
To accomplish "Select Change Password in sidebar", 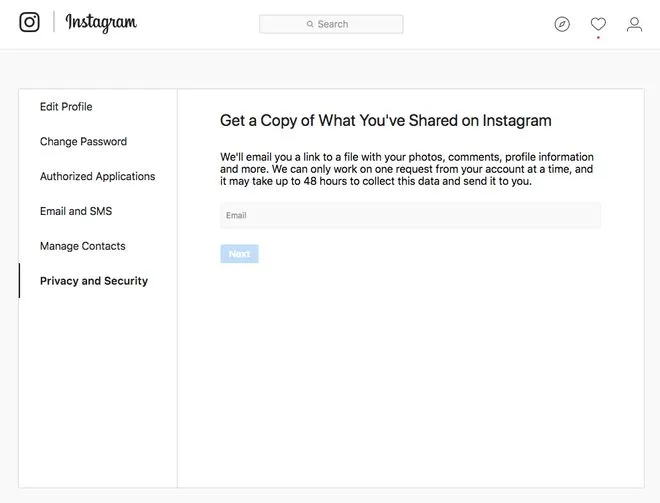I will 83,142.
